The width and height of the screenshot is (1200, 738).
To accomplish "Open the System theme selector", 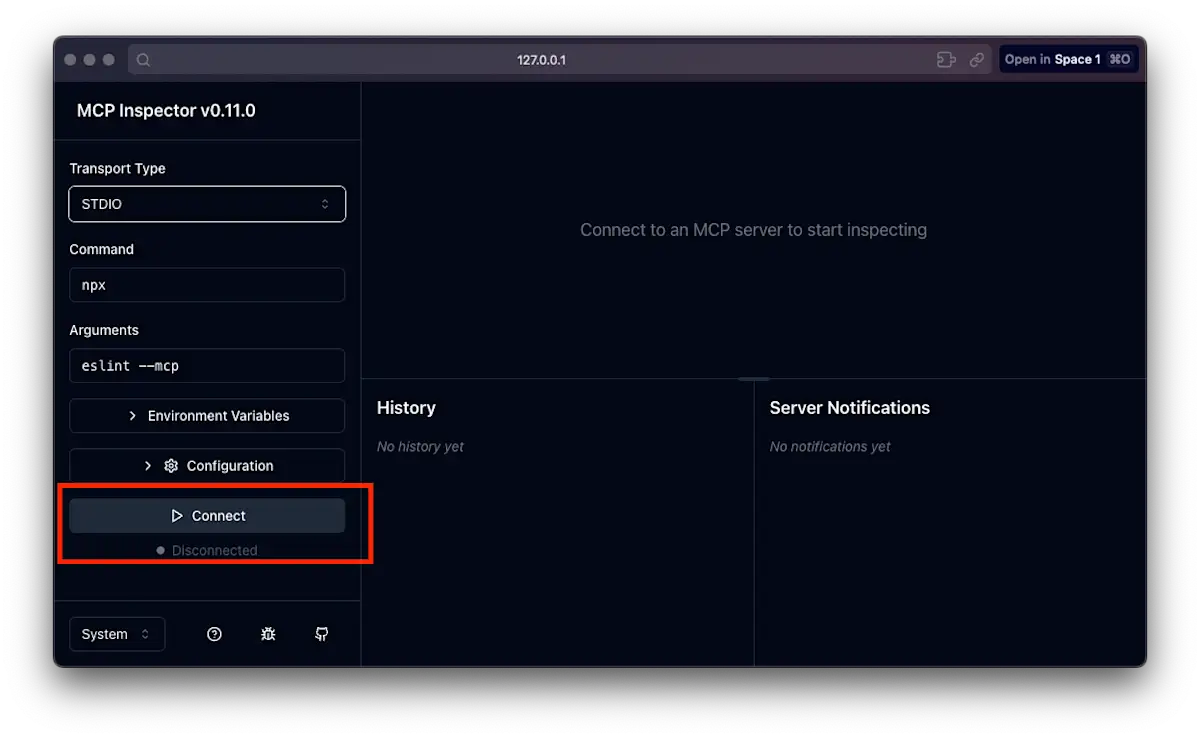I will click(117, 633).
